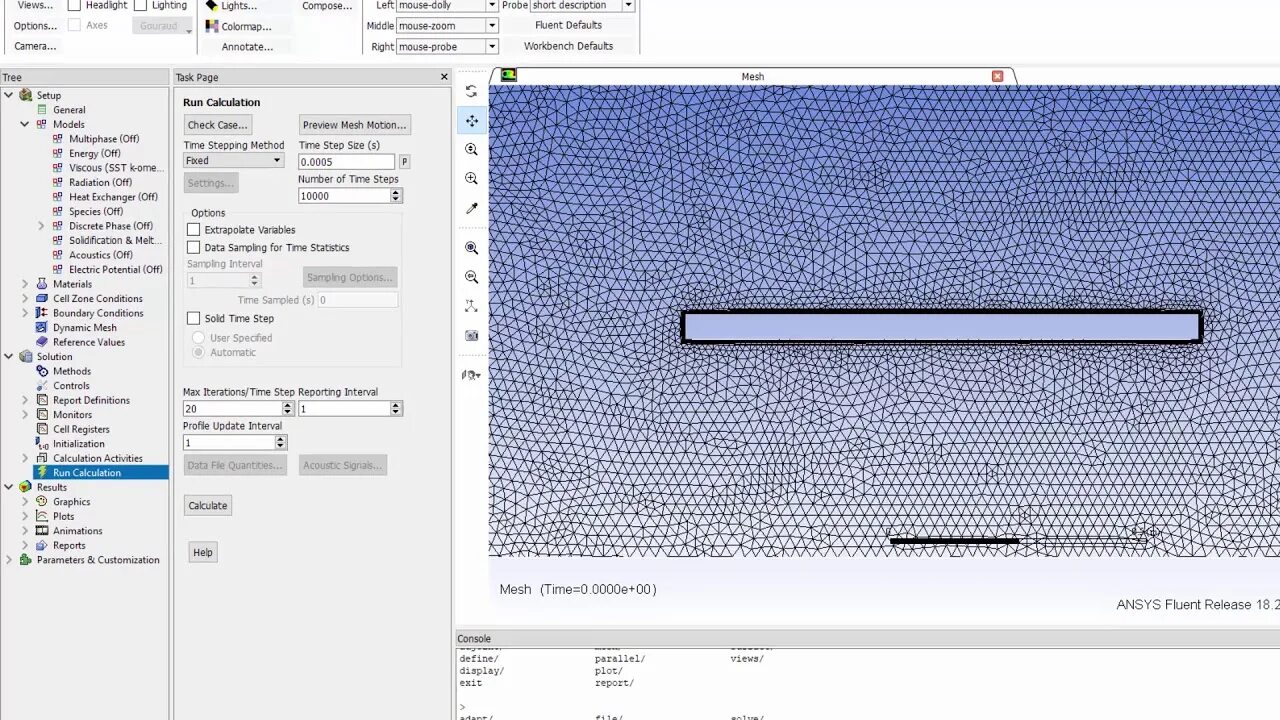Enable Data Sampling for Time Statistics
This screenshot has height=720, width=1280.
(193, 248)
